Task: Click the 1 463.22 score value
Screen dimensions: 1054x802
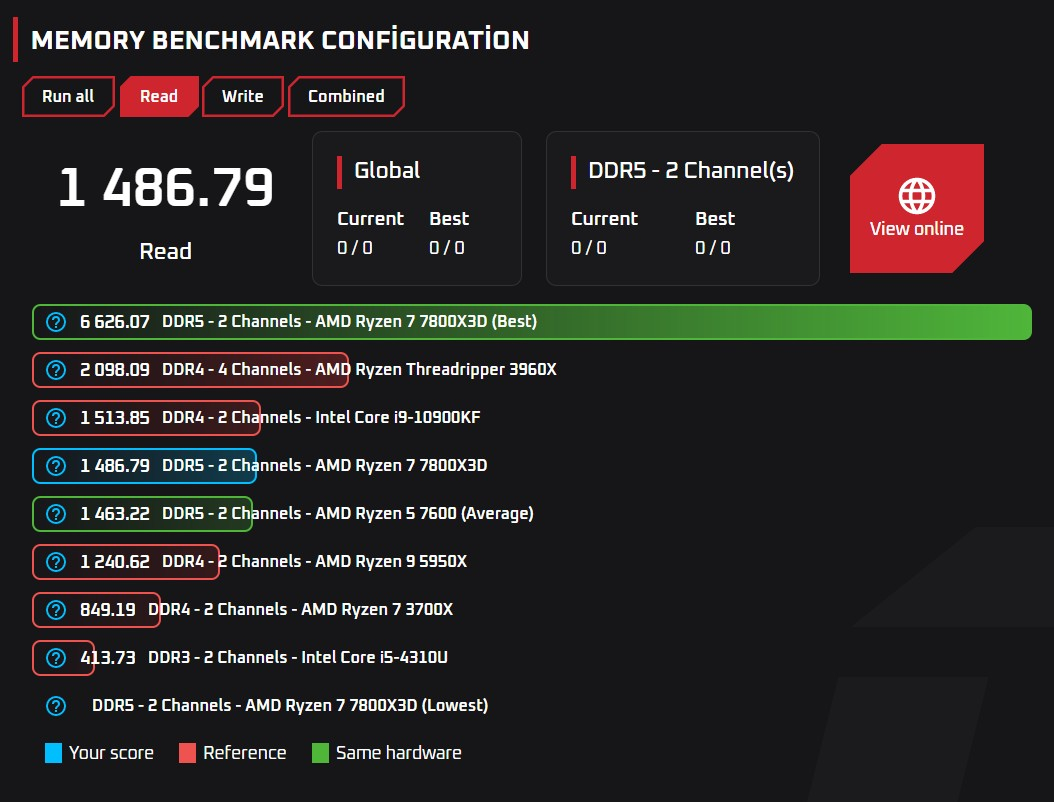Action: (115, 514)
